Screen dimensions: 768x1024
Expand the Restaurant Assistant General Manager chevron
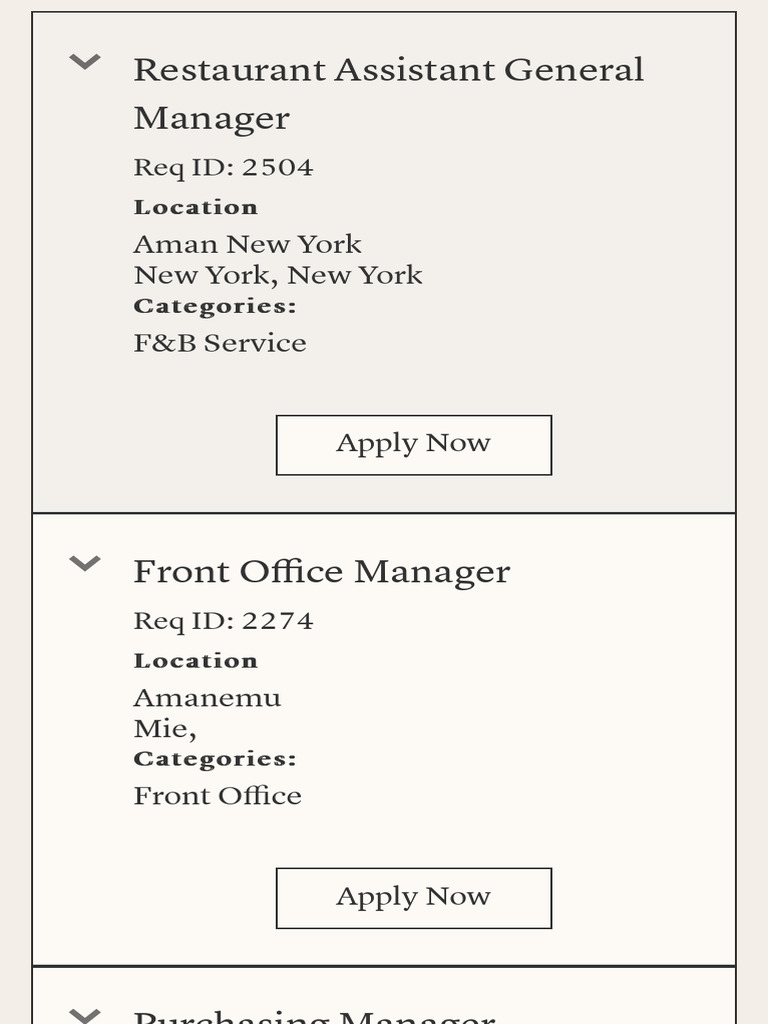click(85, 63)
